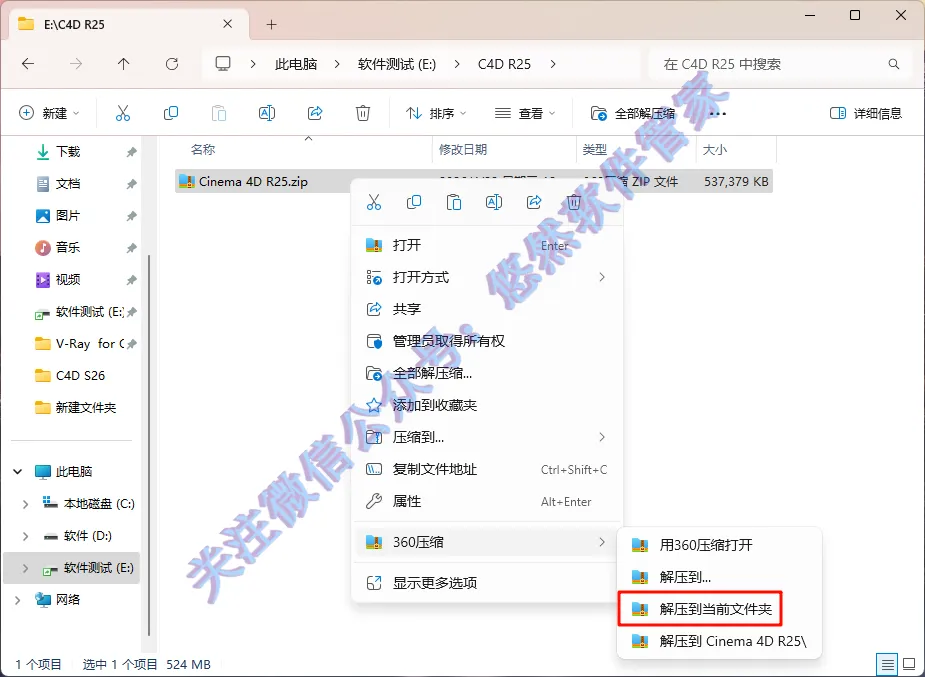Open the 排序 sort dropdown
Viewport: 925px width, 677px height.
point(436,113)
